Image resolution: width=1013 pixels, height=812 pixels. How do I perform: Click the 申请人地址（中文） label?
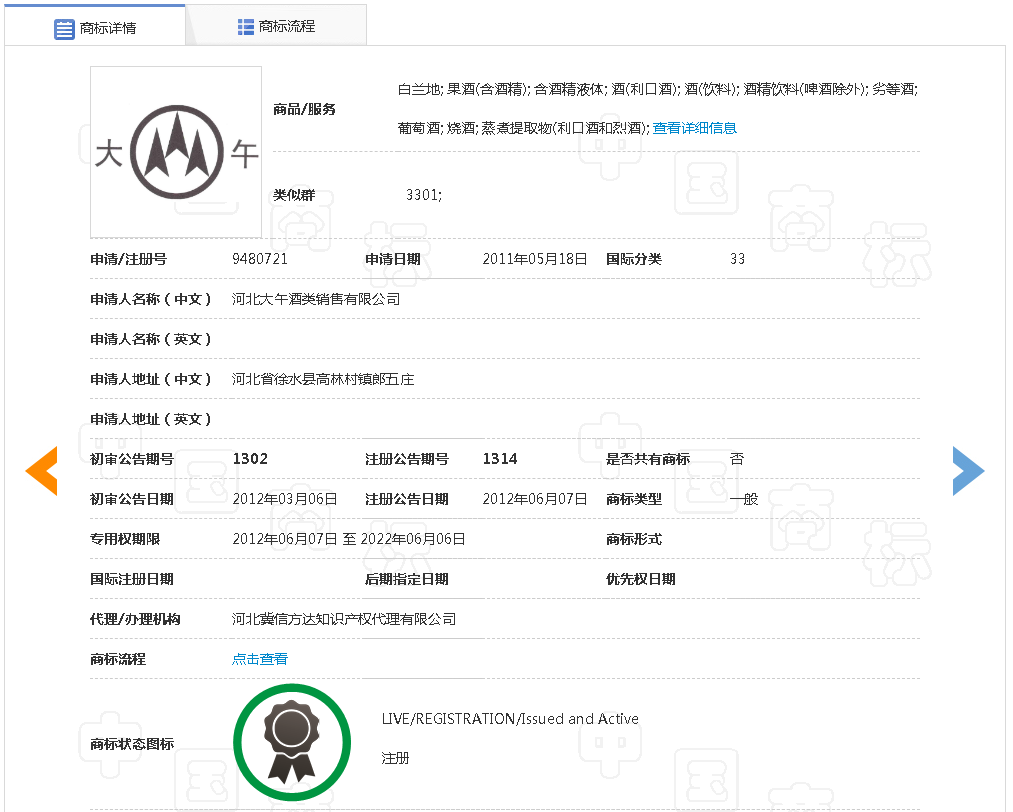[x=151, y=379]
